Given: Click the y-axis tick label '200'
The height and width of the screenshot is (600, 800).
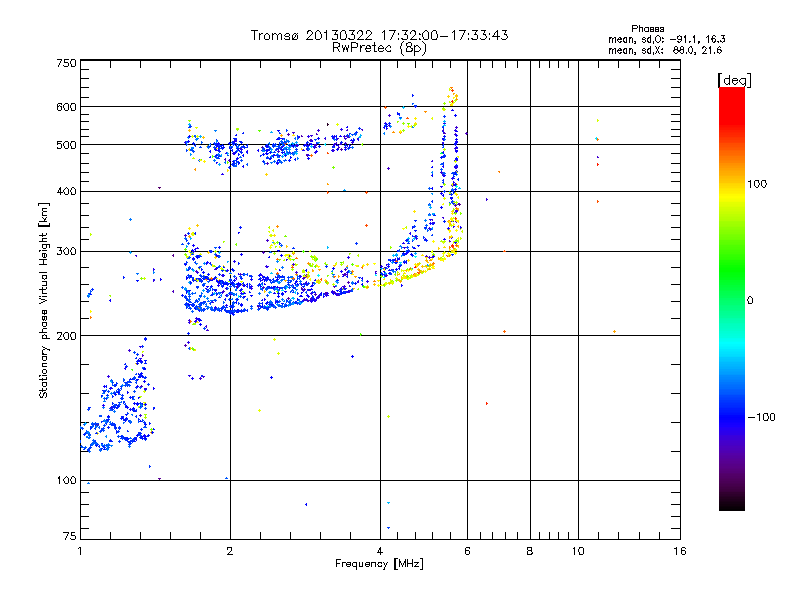Looking at the screenshot, I should coord(67,336).
